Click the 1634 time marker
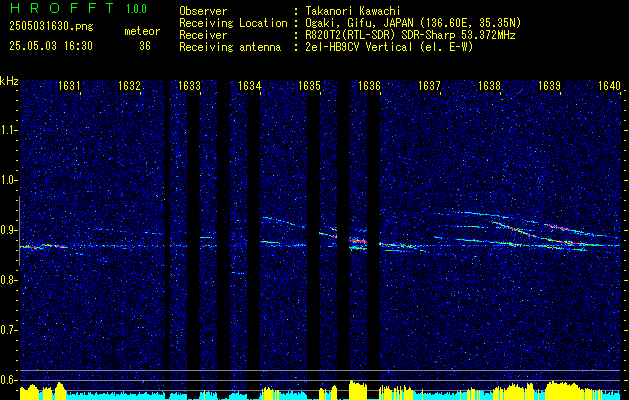The image size is (629, 400). click(249, 86)
